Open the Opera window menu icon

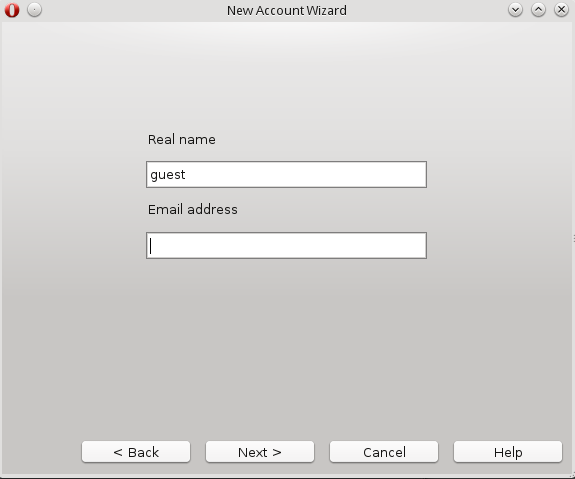click(x=12, y=10)
